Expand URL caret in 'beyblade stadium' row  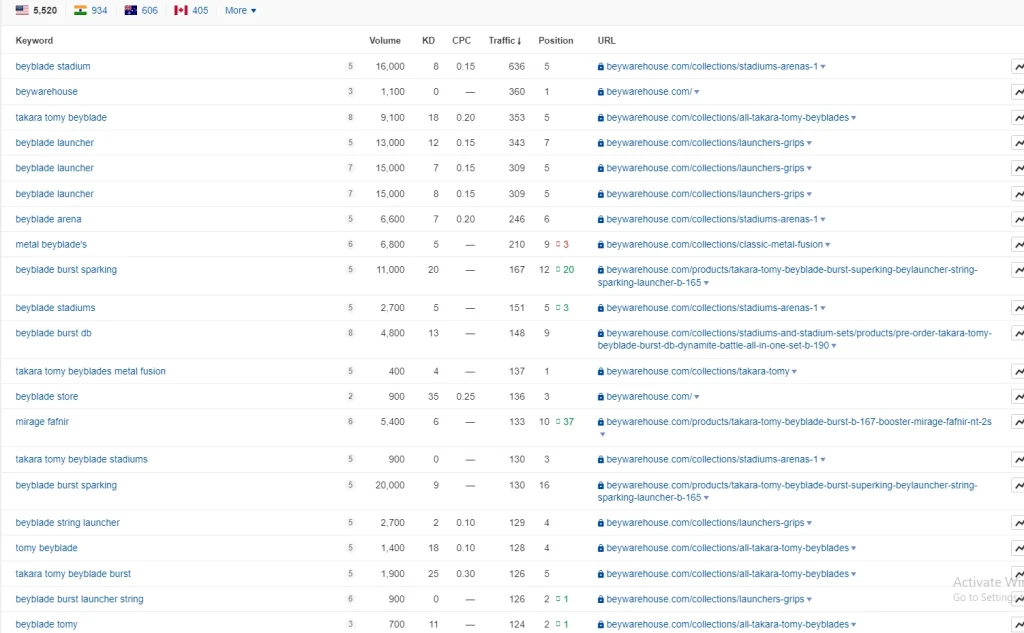point(823,67)
